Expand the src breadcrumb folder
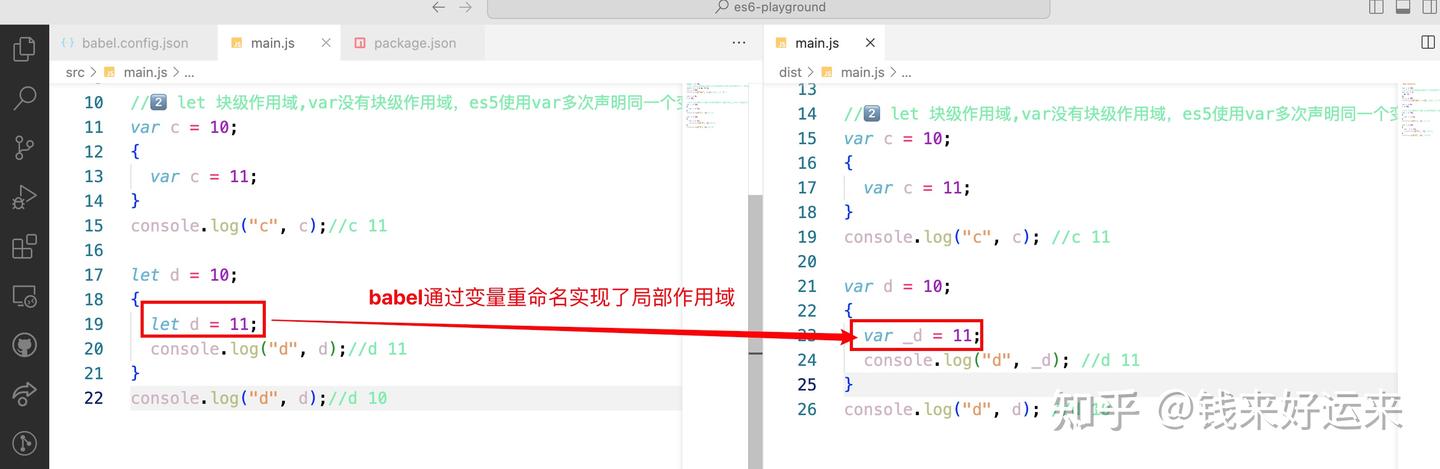Image resolution: width=1440 pixels, height=469 pixels. click(75, 72)
